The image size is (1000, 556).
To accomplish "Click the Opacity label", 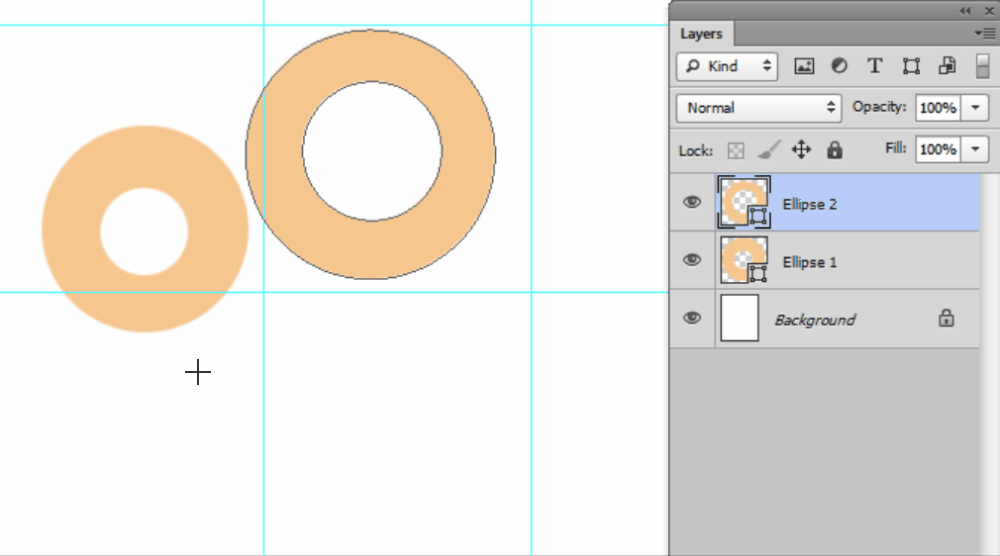I will (879, 107).
